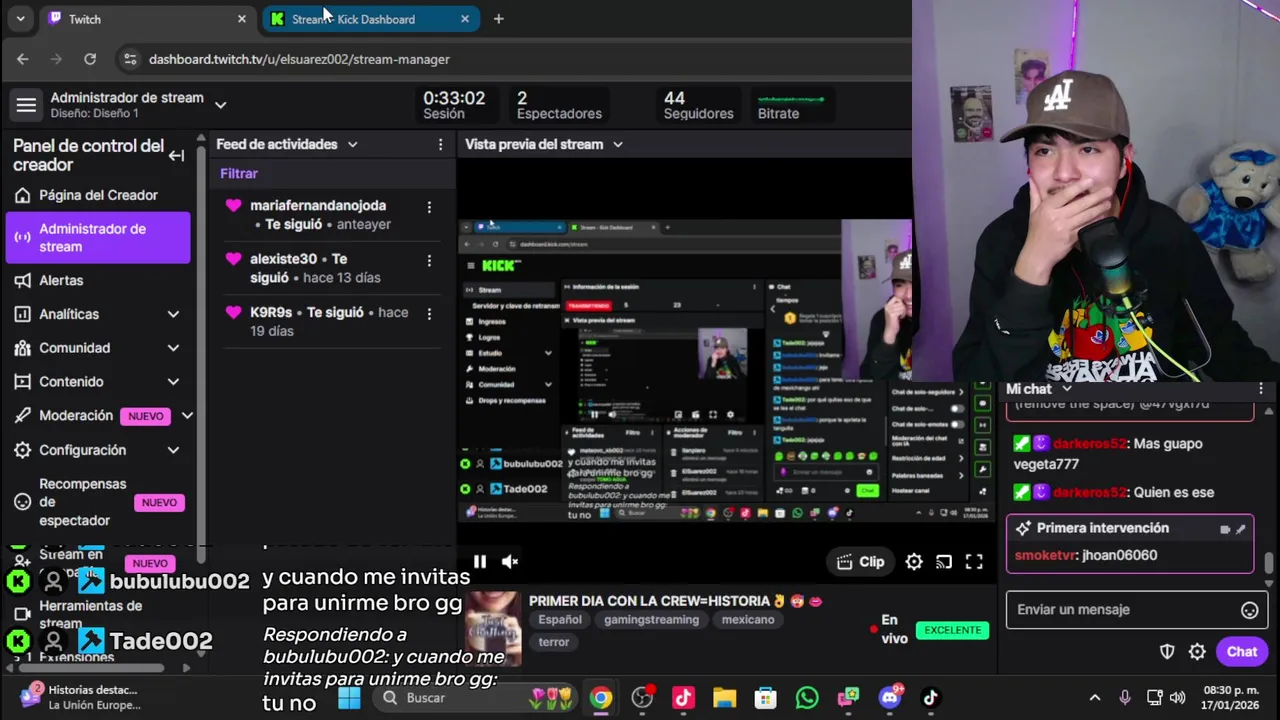Viewport: 1280px width, 720px height.
Task: Click the gamingstreaming tag
Action: 651,620
